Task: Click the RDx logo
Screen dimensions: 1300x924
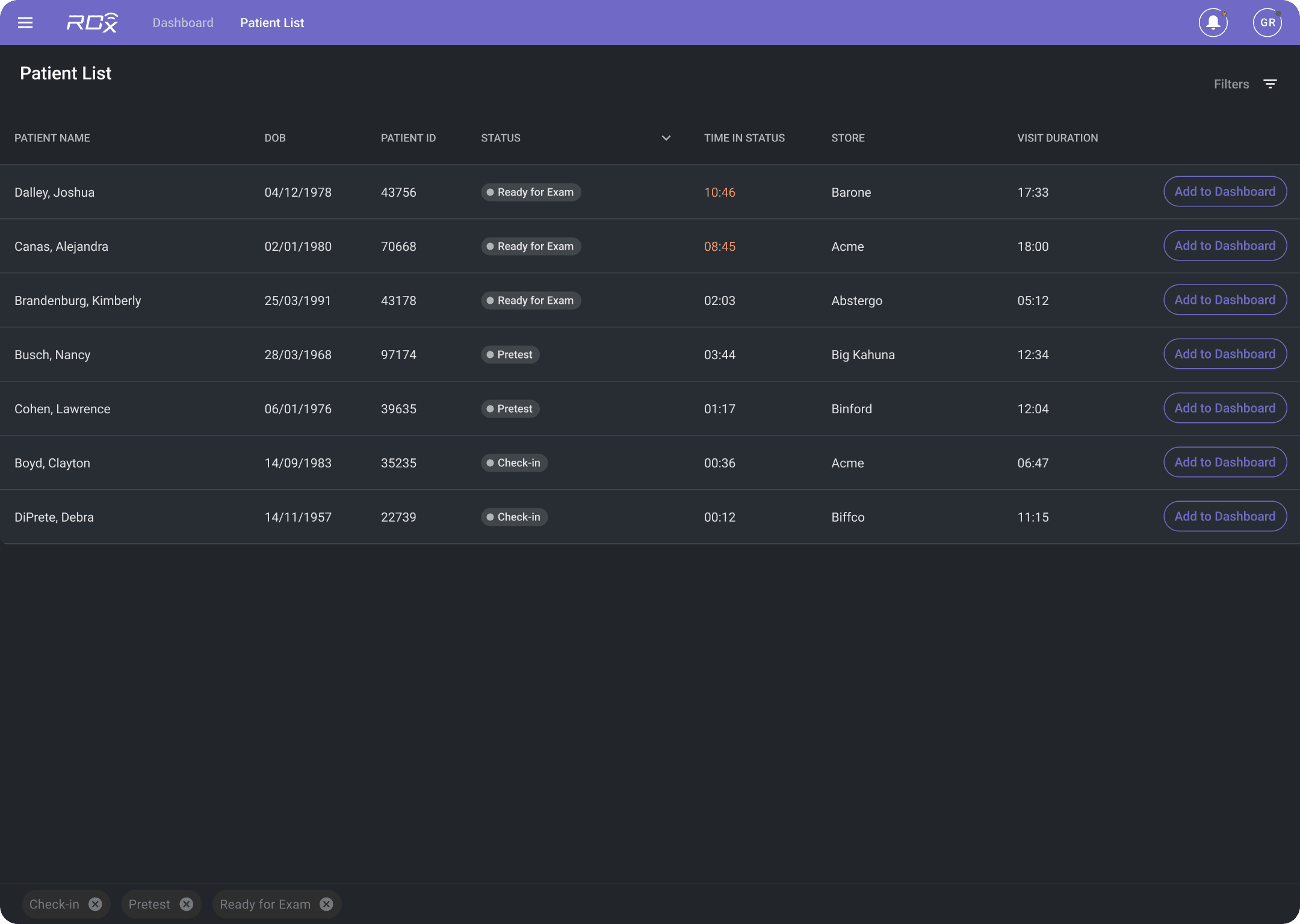Action: 91,23
